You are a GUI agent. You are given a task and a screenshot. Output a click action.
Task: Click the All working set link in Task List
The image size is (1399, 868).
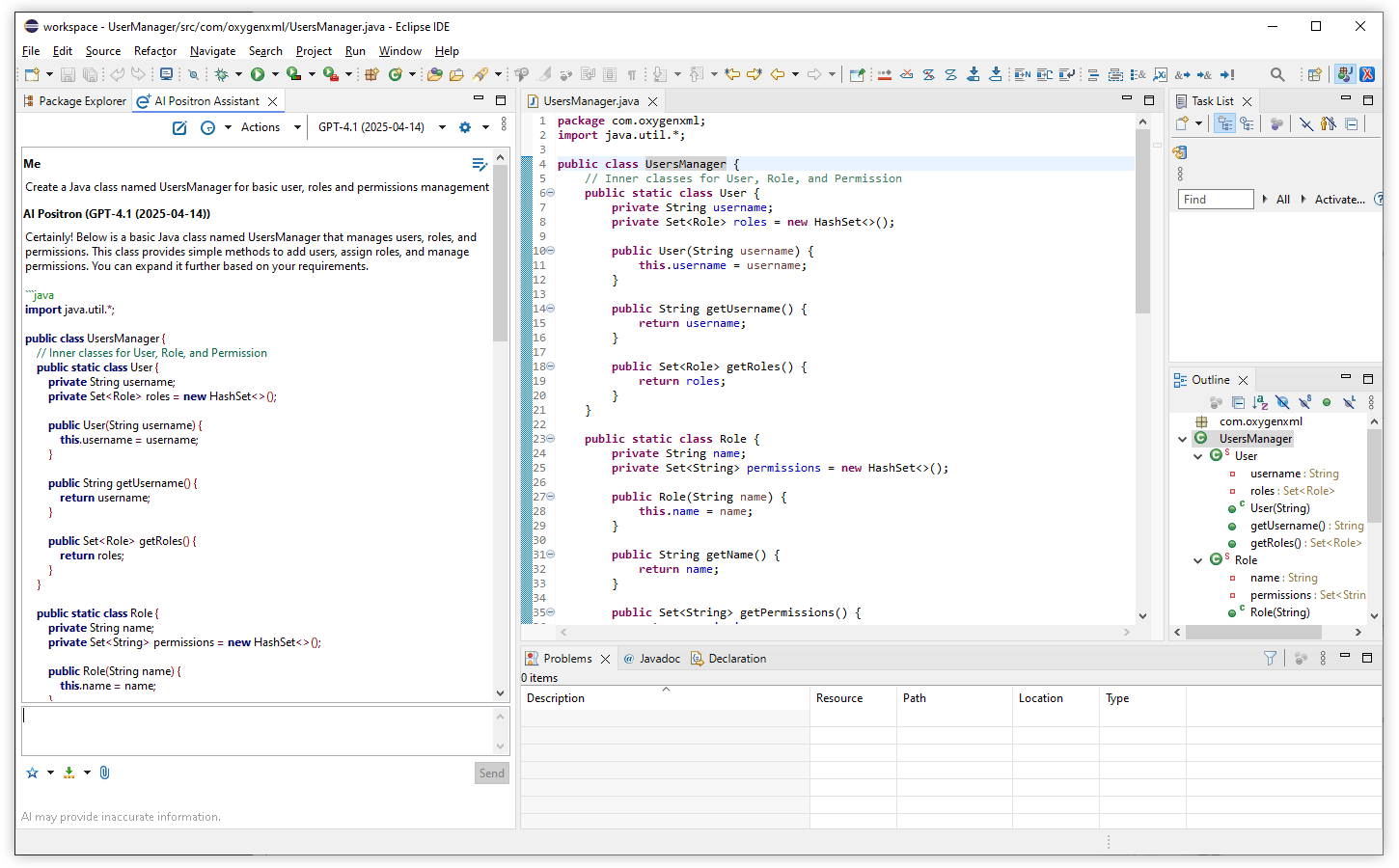pyautogui.click(x=1283, y=200)
